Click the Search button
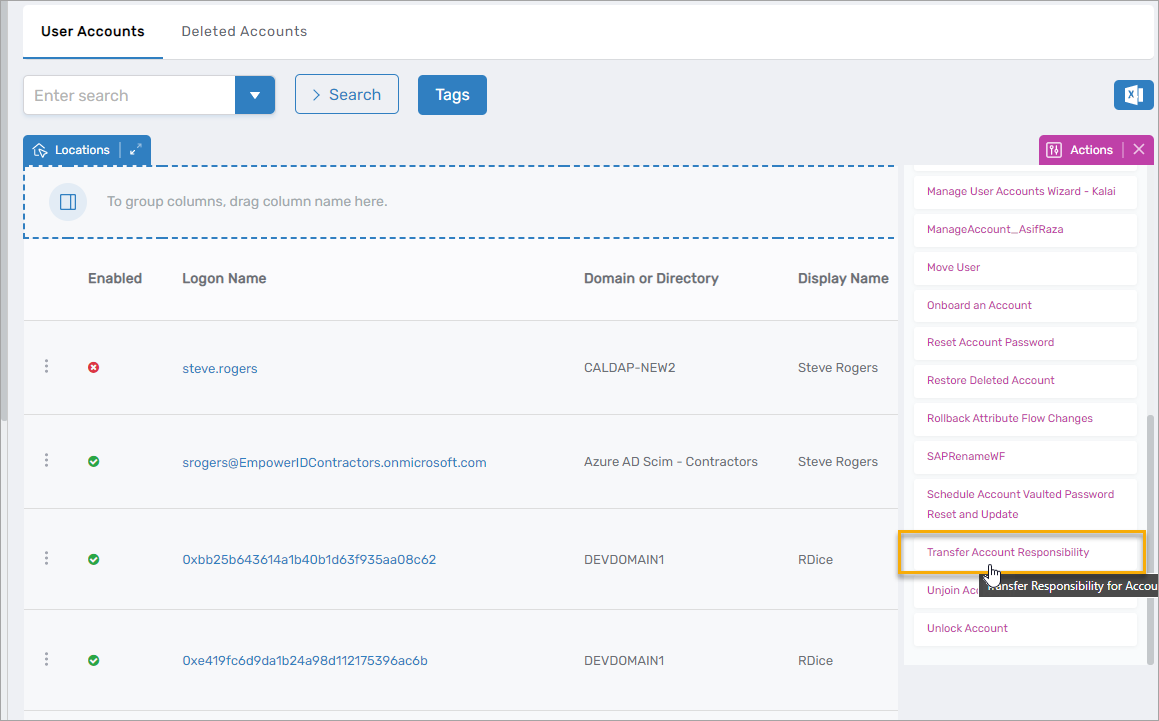Image resolution: width=1159 pixels, height=721 pixels. pyautogui.click(x=346, y=94)
